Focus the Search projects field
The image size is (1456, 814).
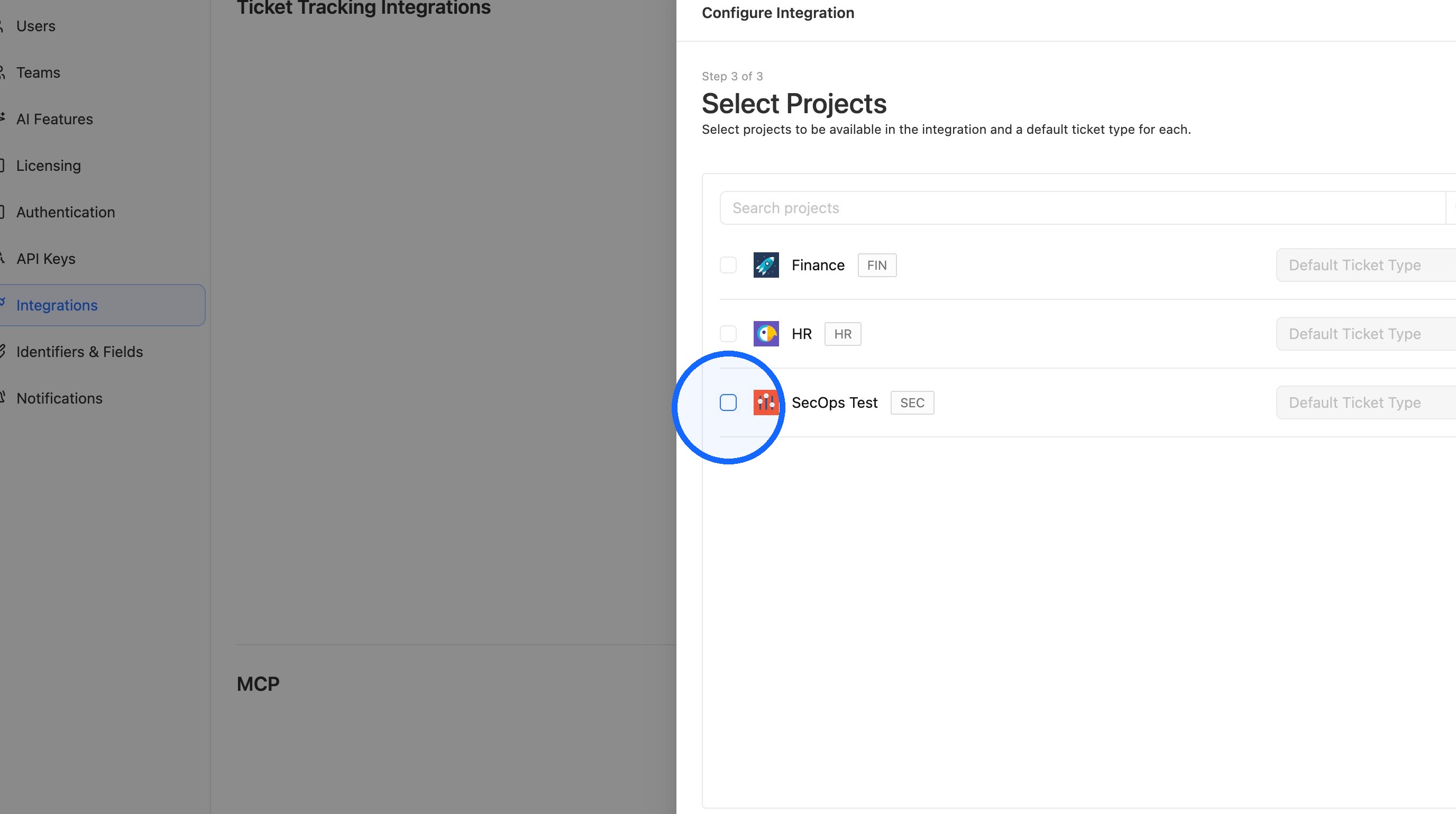(x=1083, y=208)
